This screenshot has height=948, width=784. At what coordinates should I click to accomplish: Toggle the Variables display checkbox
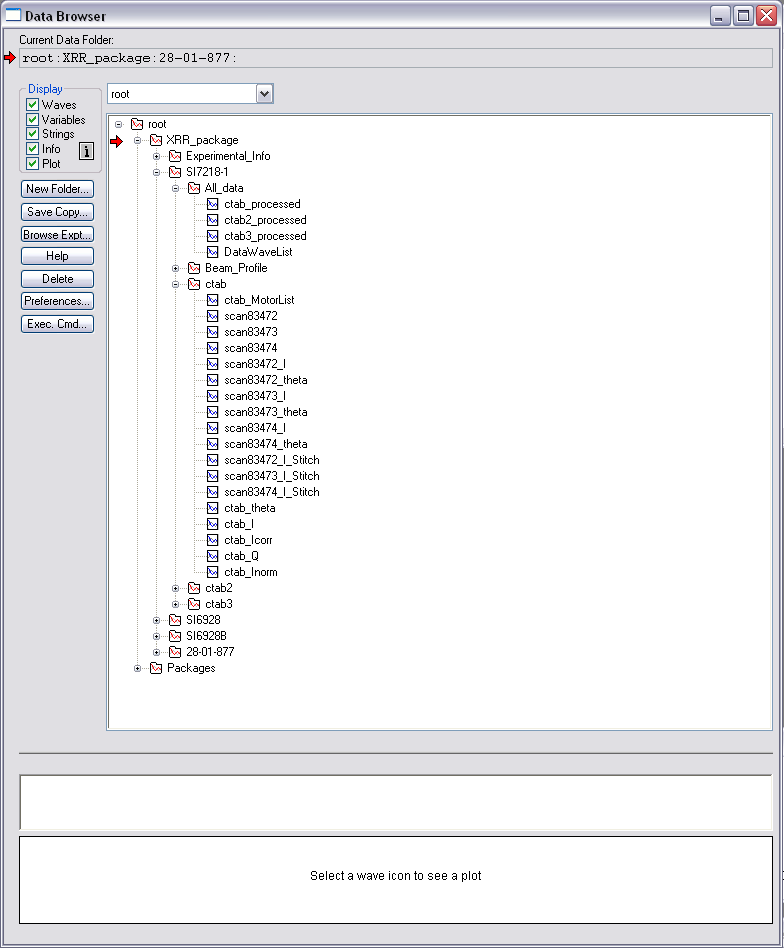point(33,119)
